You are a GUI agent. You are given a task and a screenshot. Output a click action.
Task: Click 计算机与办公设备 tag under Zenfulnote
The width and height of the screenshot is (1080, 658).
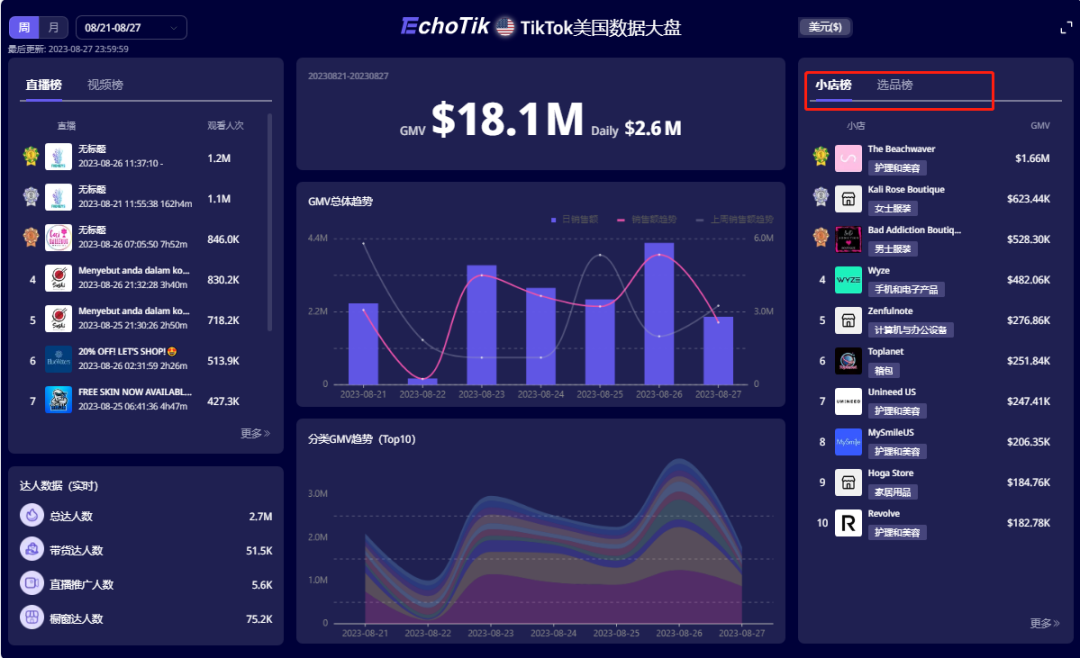click(x=911, y=330)
